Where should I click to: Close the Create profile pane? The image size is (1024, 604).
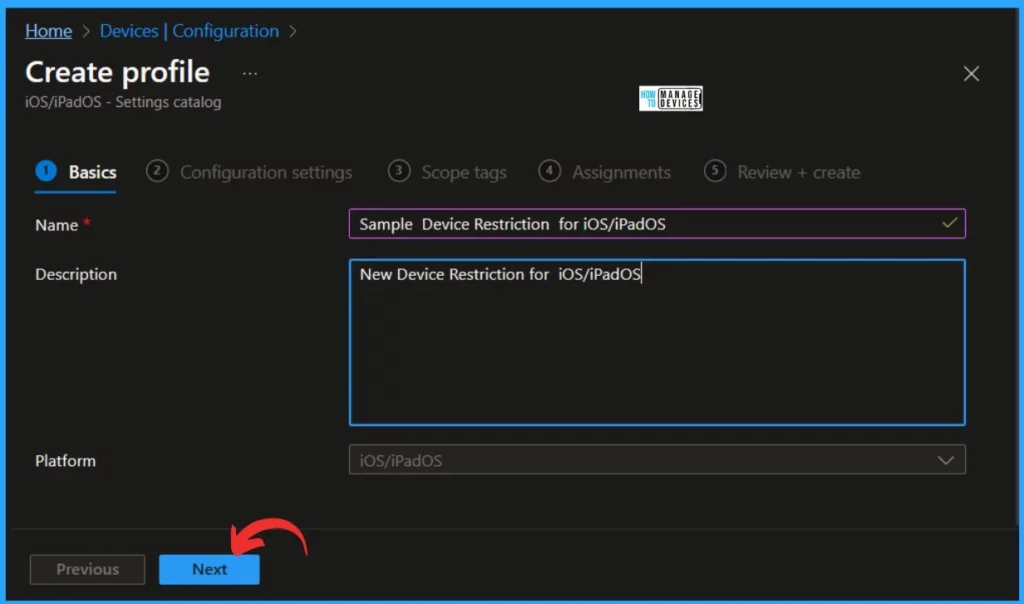pos(971,74)
